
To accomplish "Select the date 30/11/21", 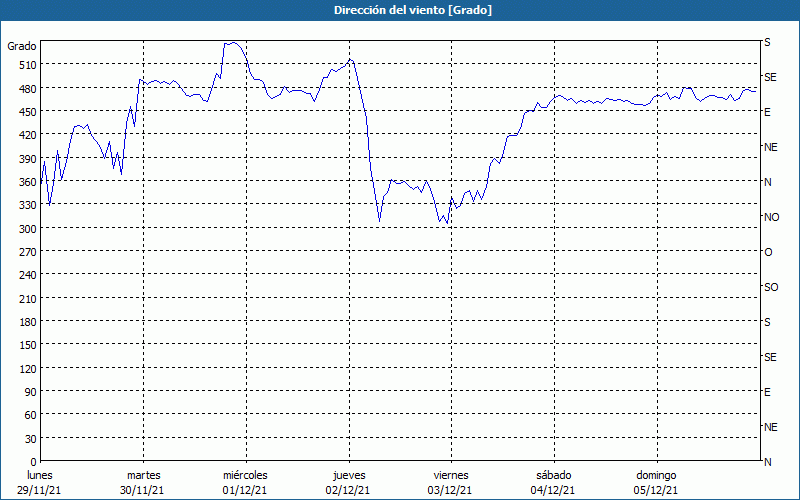I will (x=142, y=490).
